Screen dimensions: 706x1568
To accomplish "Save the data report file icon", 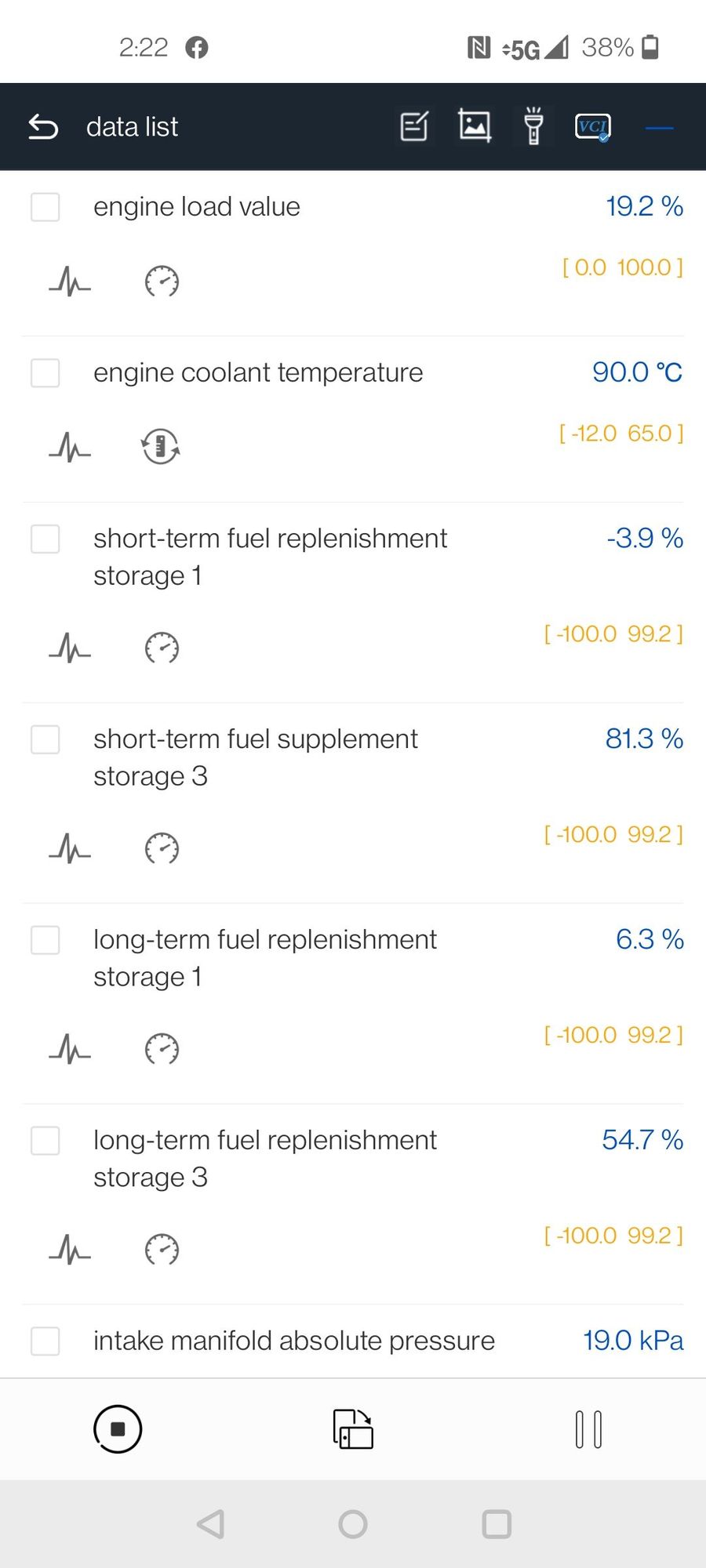I will click(353, 1428).
